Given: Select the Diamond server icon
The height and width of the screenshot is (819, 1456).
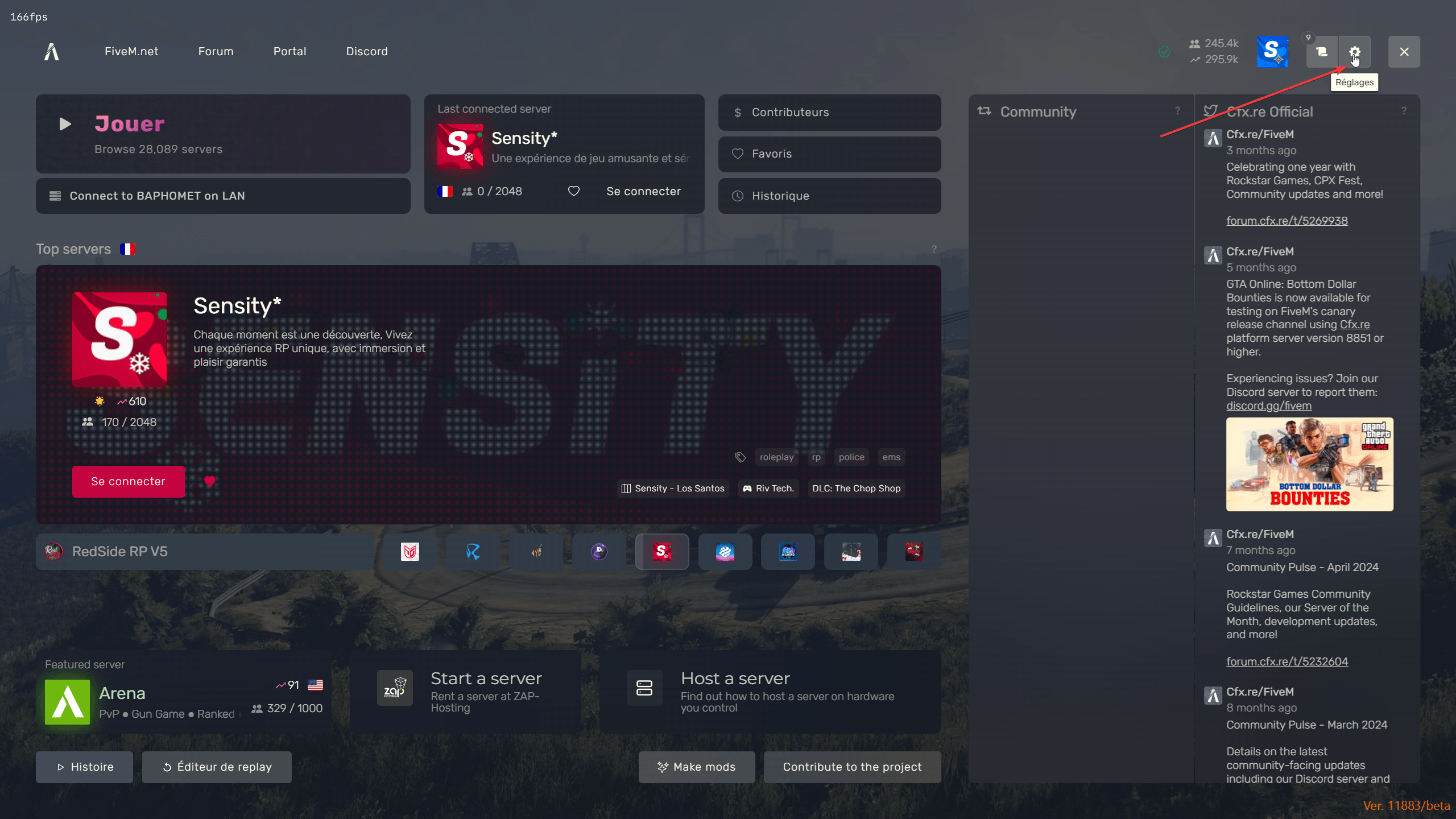Looking at the screenshot, I should tap(788, 552).
